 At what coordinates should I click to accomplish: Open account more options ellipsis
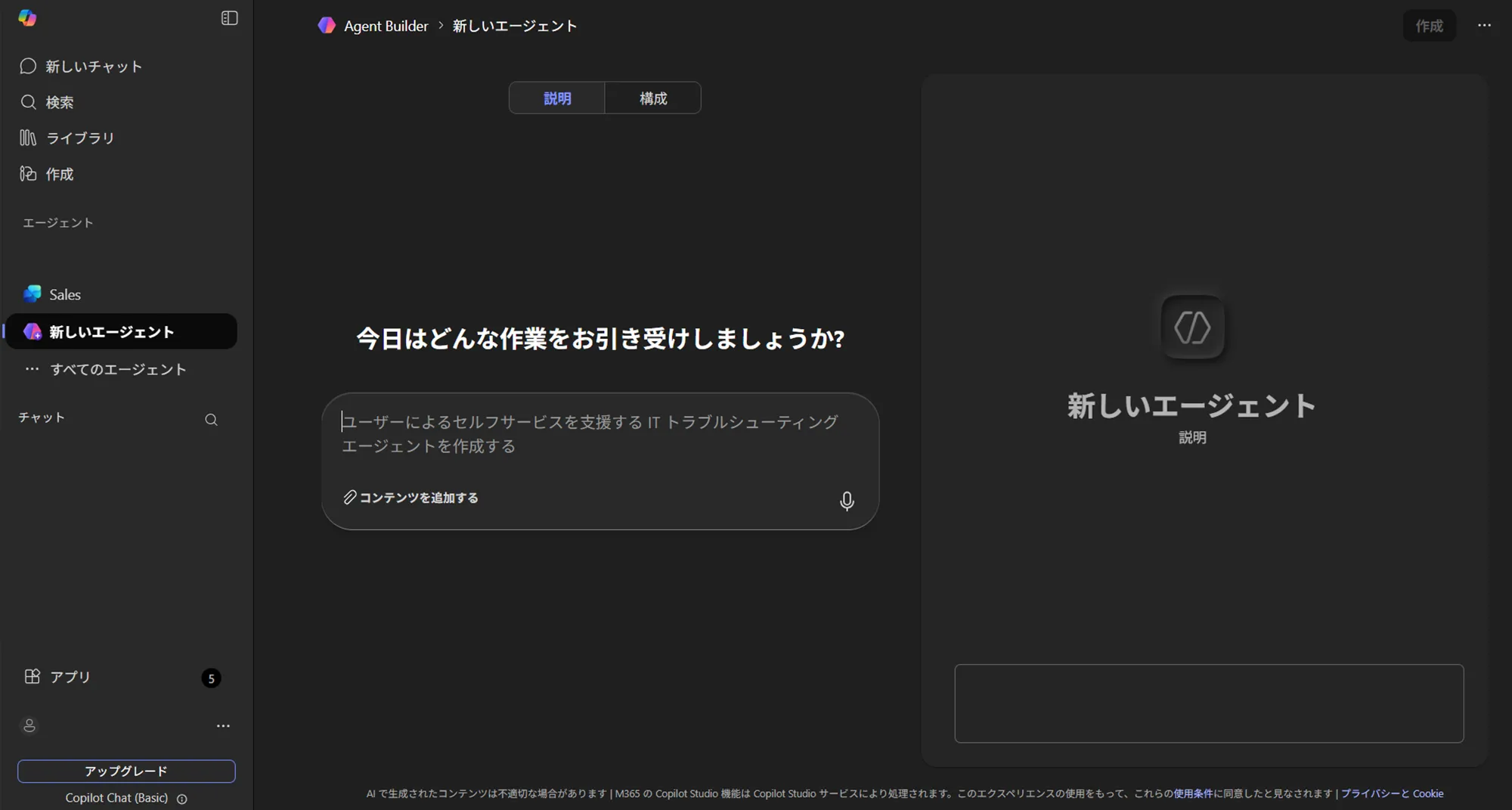[x=223, y=726]
